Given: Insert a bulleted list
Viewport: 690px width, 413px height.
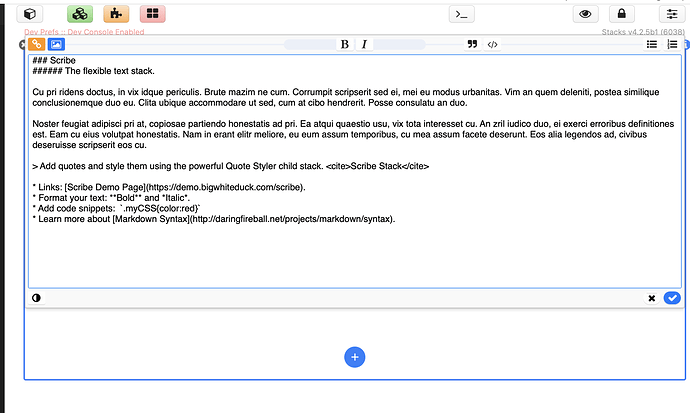Looking at the screenshot, I should pyautogui.click(x=652, y=44).
